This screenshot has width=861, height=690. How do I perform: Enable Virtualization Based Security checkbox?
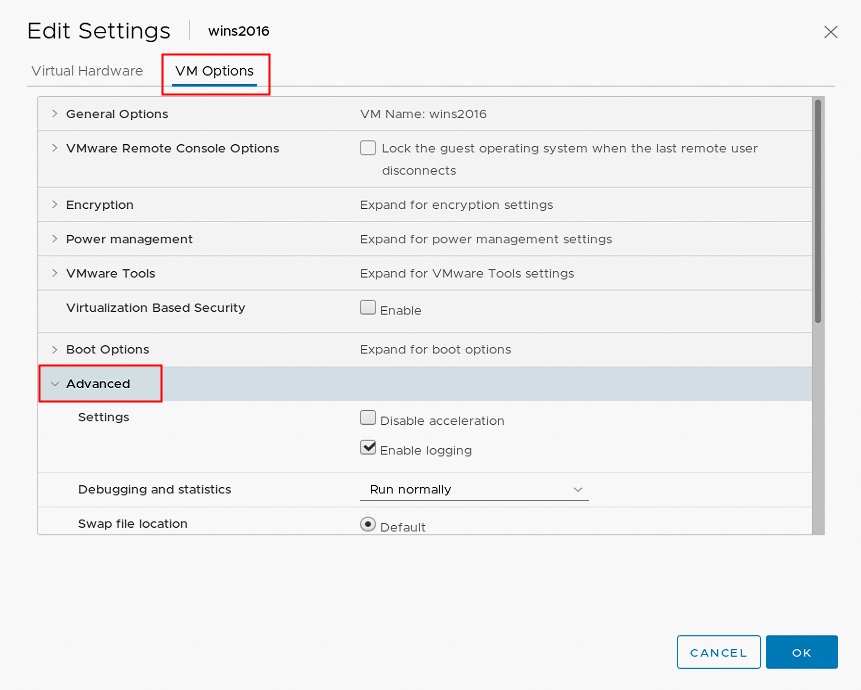[x=368, y=307]
